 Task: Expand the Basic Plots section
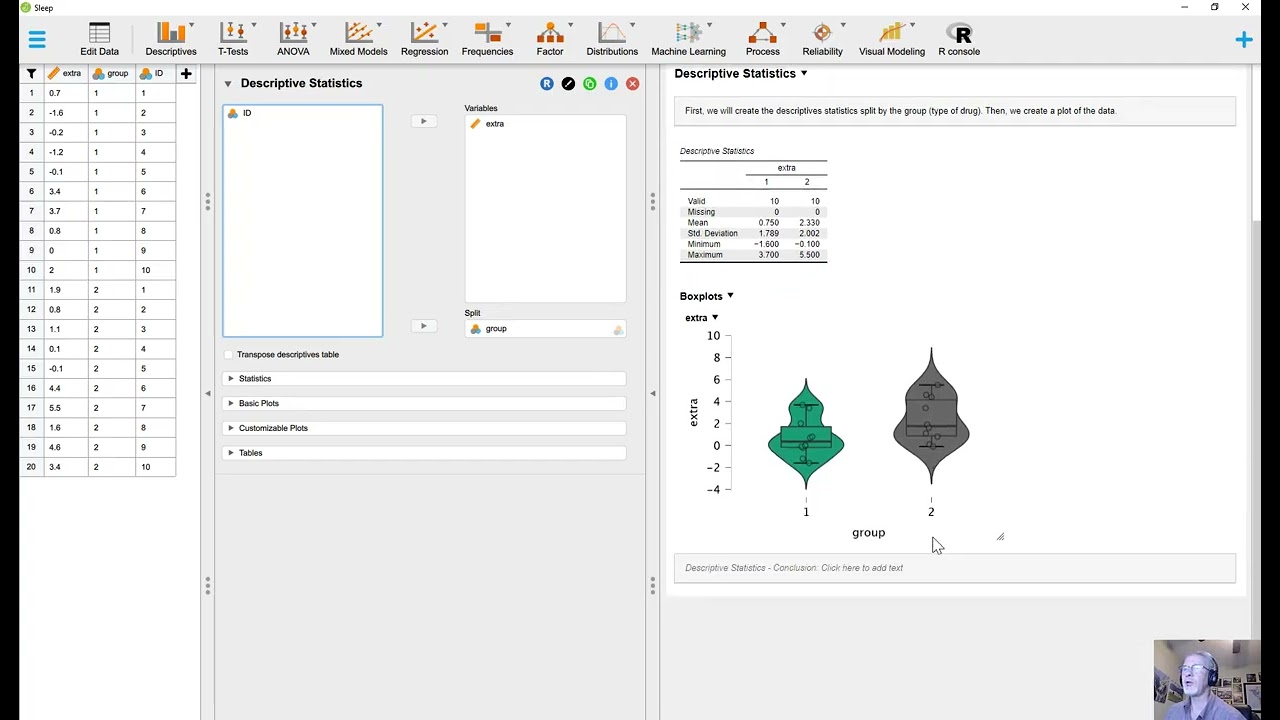pos(424,403)
